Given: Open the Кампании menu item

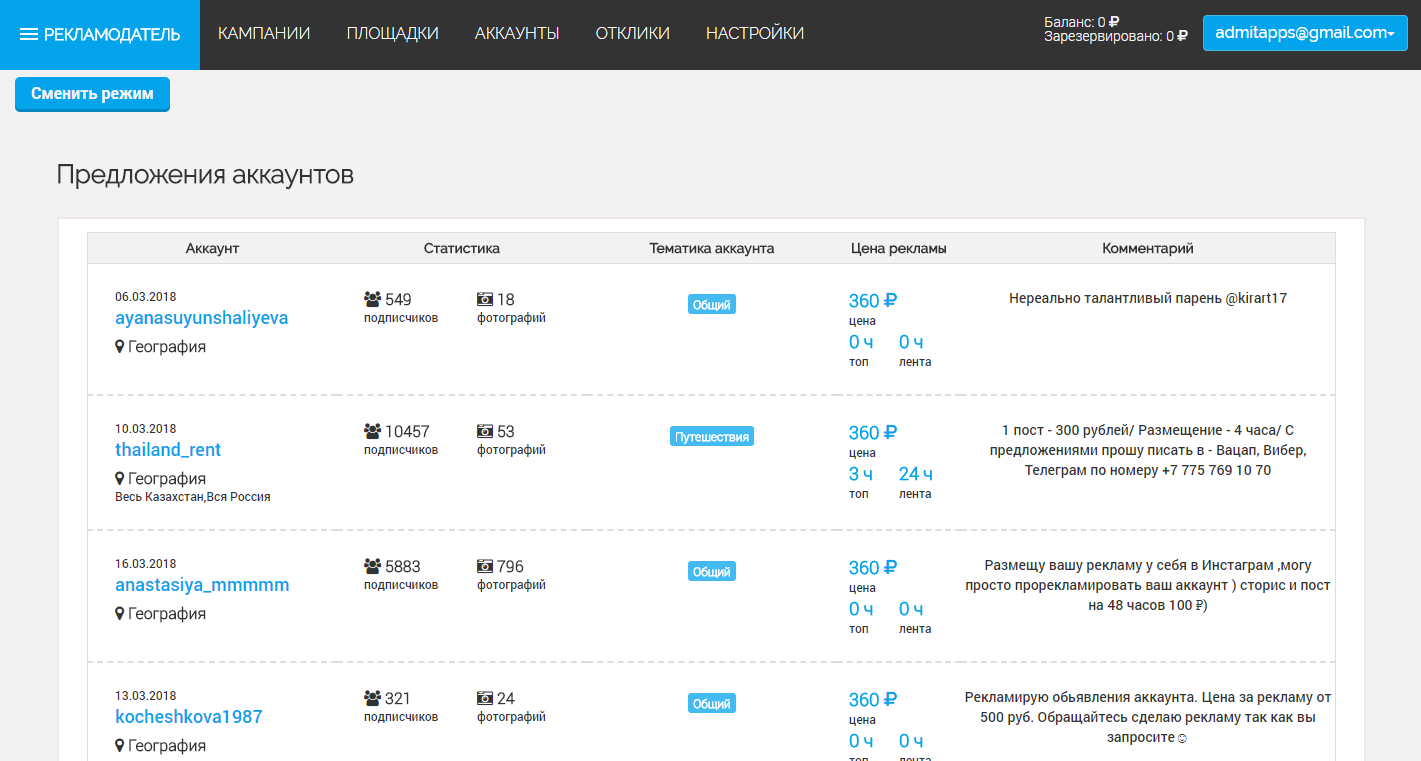Looking at the screenshot, I should point(264,34).
